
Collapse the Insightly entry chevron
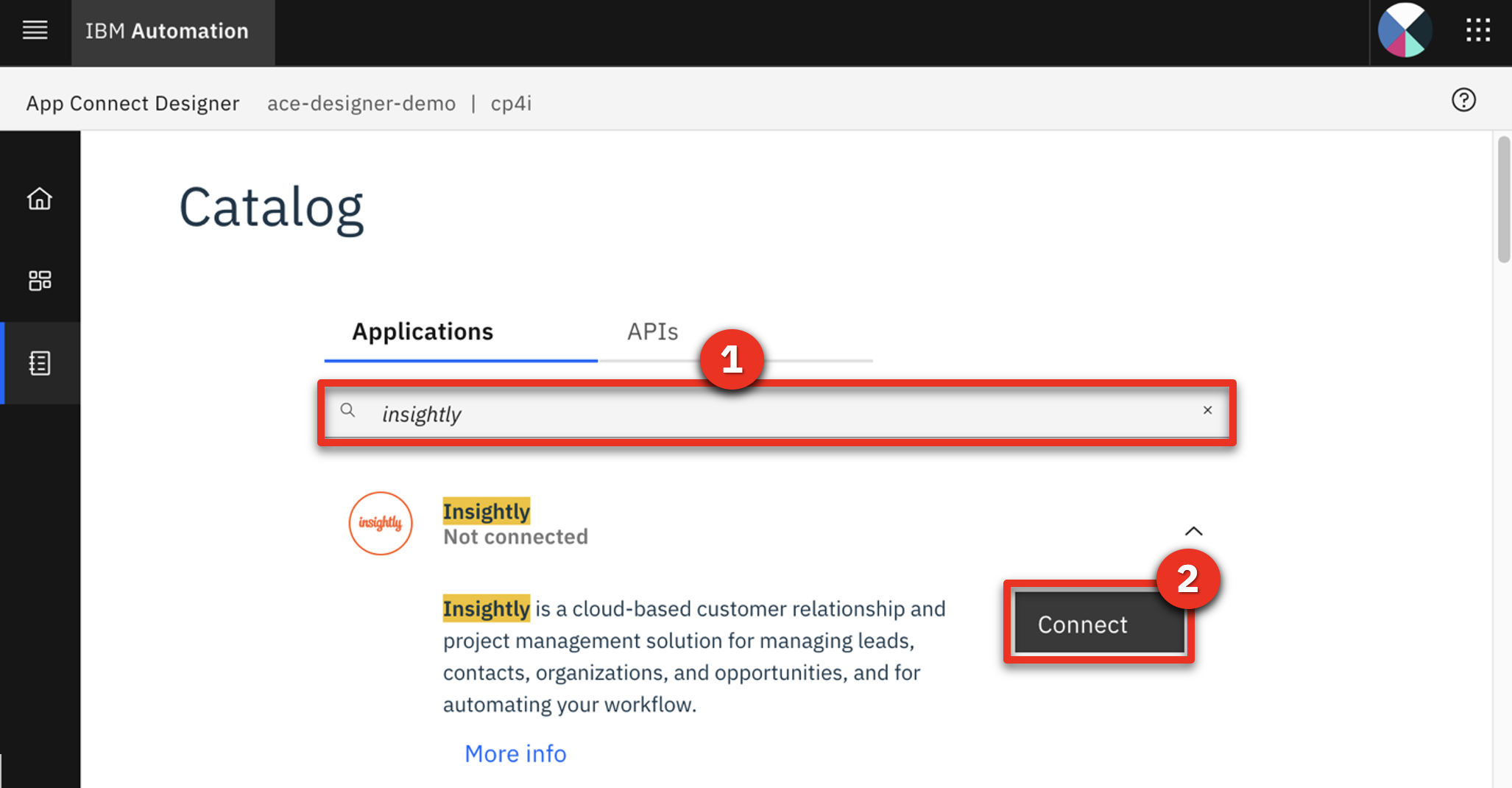tap(1193, 531)
